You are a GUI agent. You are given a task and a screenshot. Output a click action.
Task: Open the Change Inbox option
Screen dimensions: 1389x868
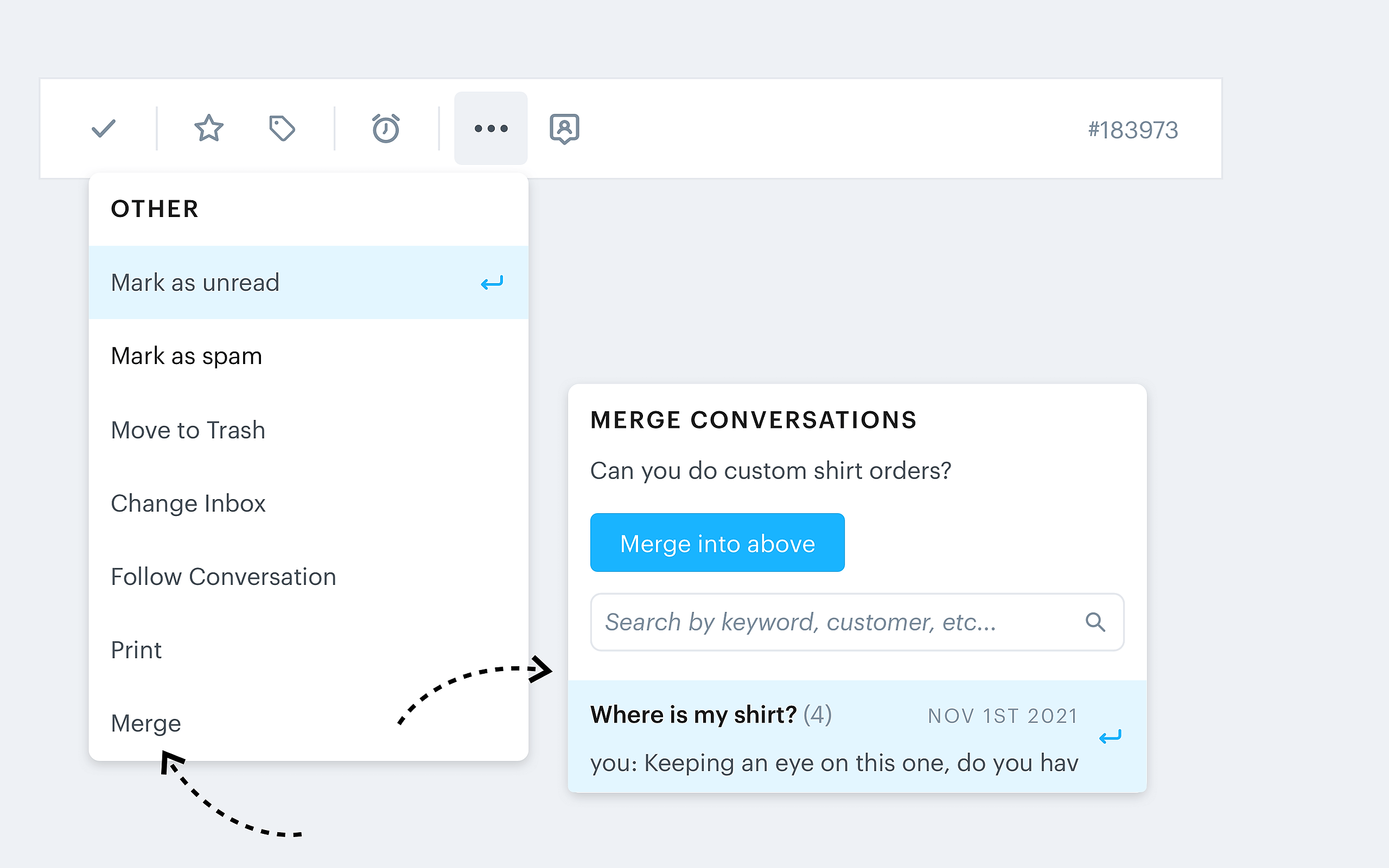point(188,503)
